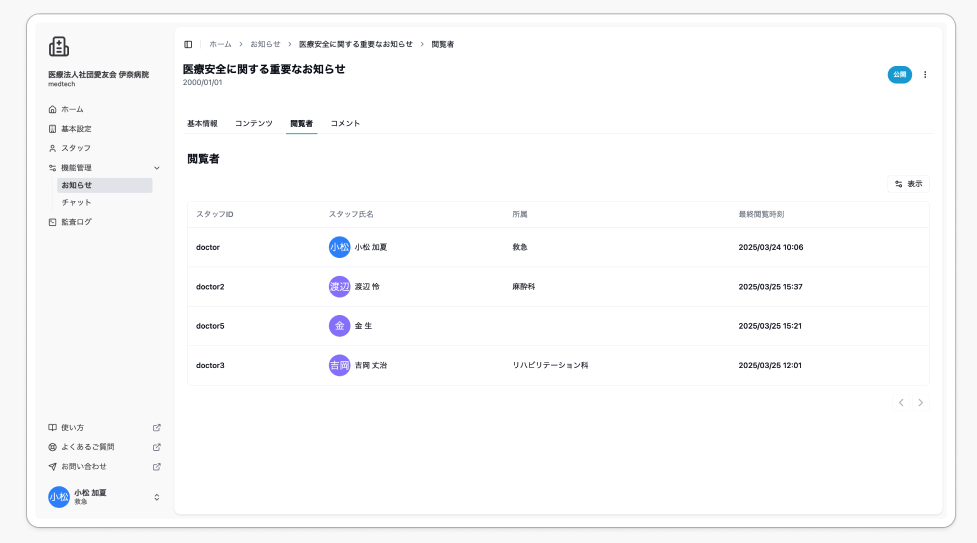Click the スタッフ person icon
The height and width of the screenshot is (543, 977).
(x=52, y=148)
